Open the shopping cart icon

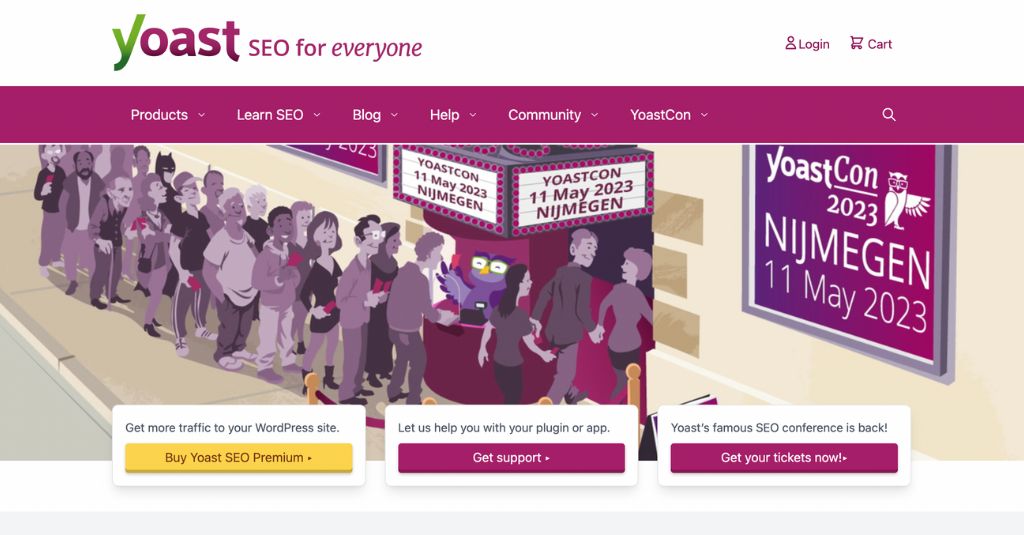click(x=856, y=43)
